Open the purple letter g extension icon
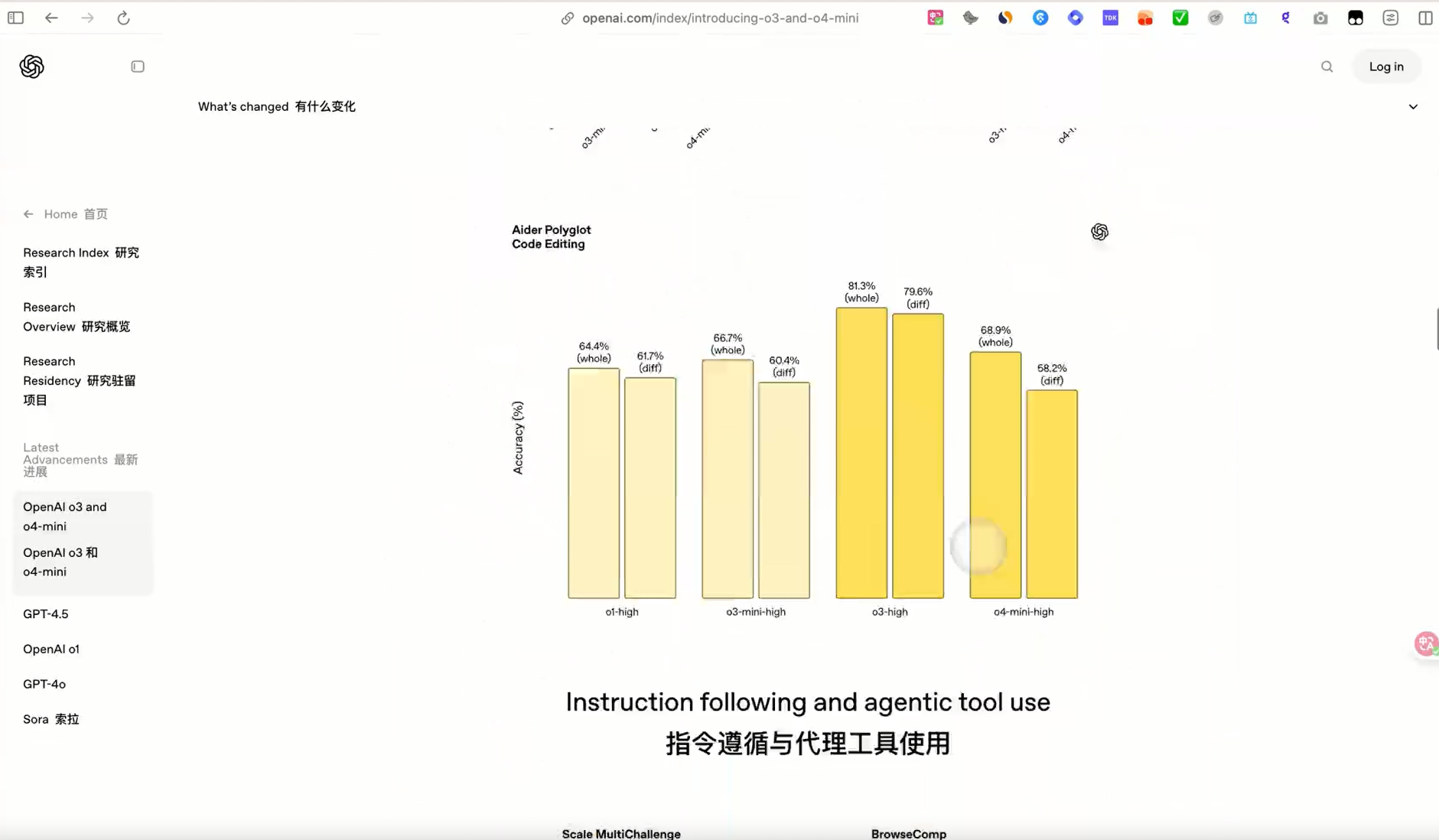The width and height of the screenshot is (1439, 840). click(1286, 18)
